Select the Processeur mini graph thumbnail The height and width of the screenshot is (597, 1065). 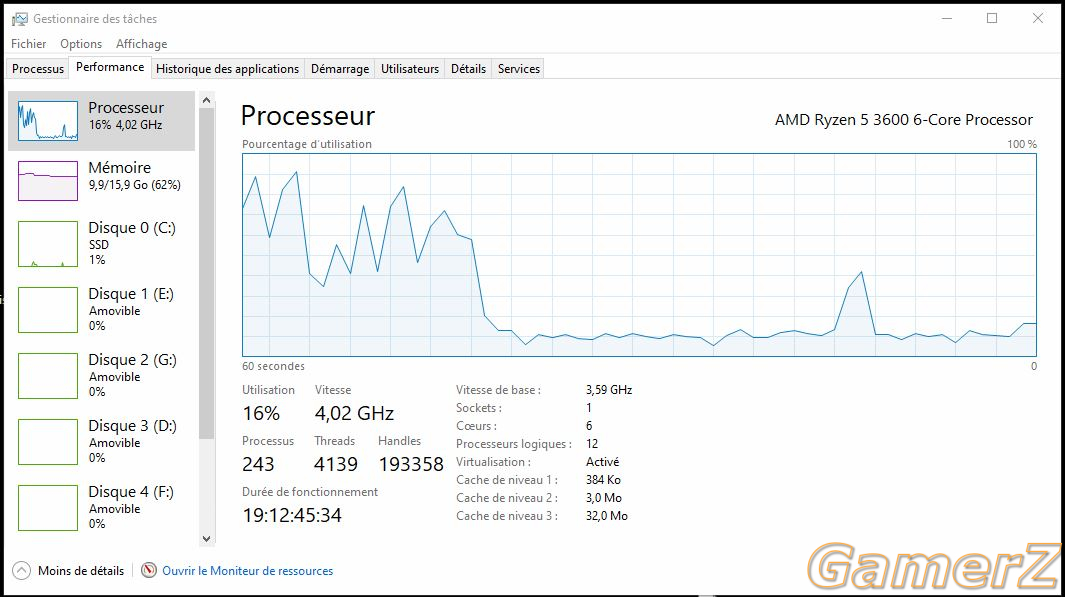(48, 121)
